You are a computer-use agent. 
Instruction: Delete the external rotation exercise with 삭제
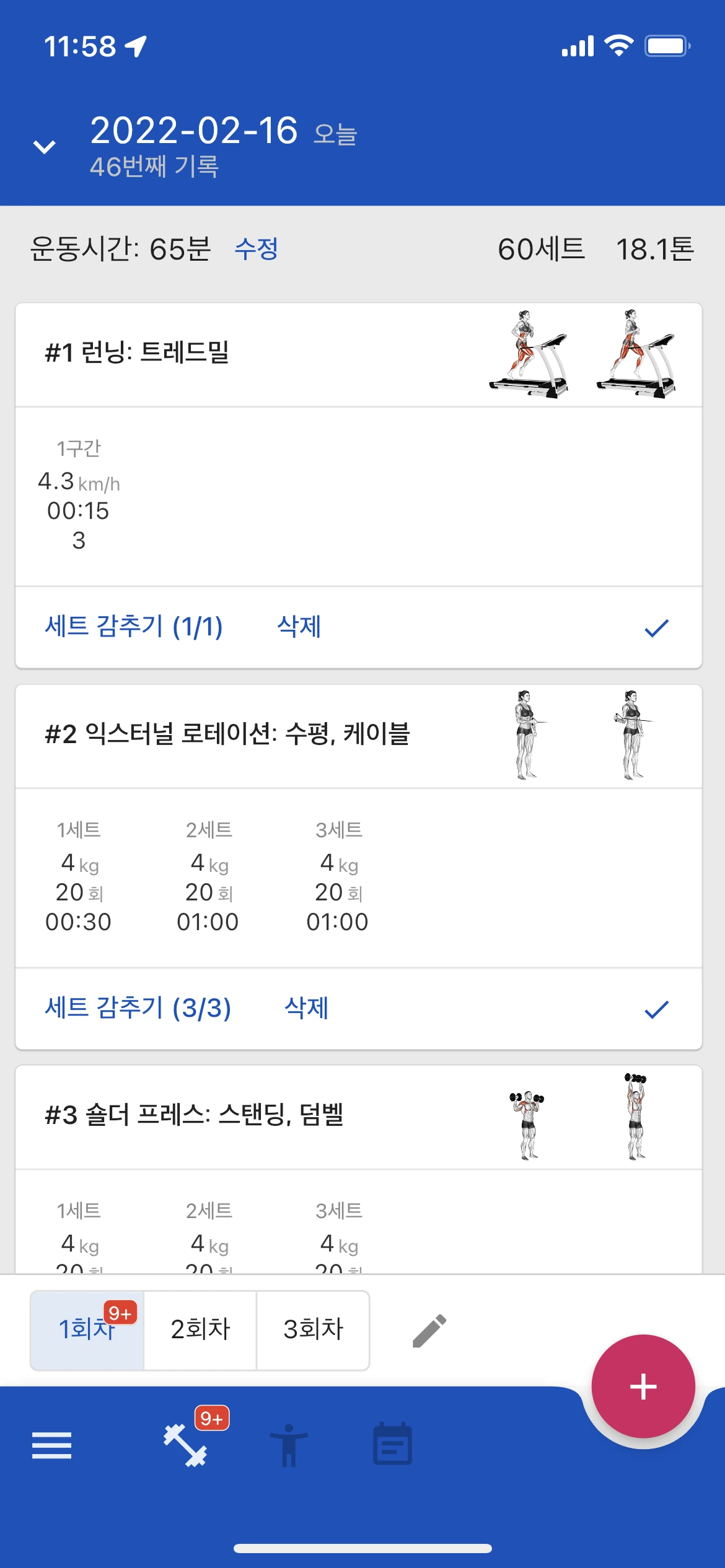pyautogui.click(x=306, y=1008)
